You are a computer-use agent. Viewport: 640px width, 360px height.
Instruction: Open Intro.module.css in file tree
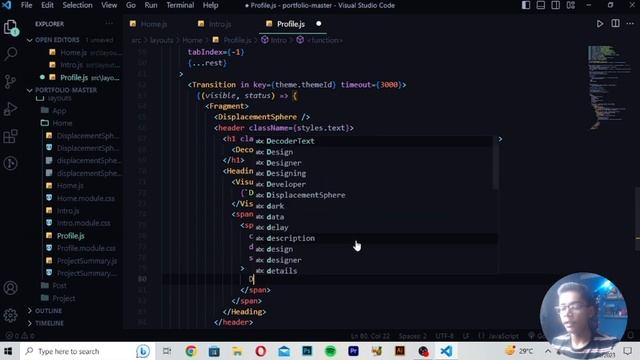point(83,223)
